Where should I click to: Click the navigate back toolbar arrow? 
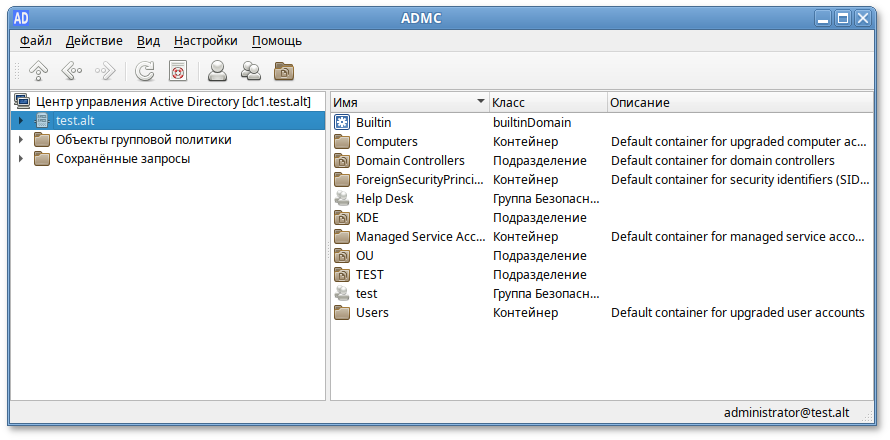[71, 71]
